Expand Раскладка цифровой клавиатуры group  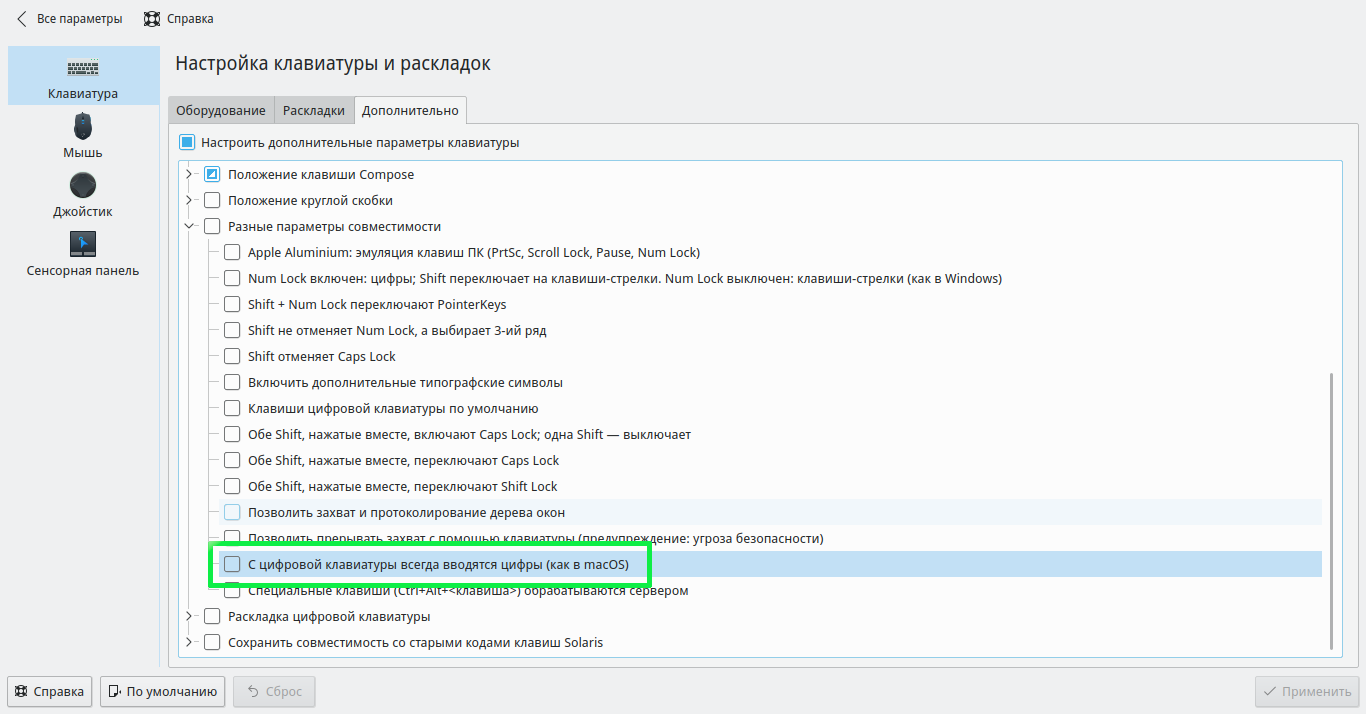click(x=189, y=617)
